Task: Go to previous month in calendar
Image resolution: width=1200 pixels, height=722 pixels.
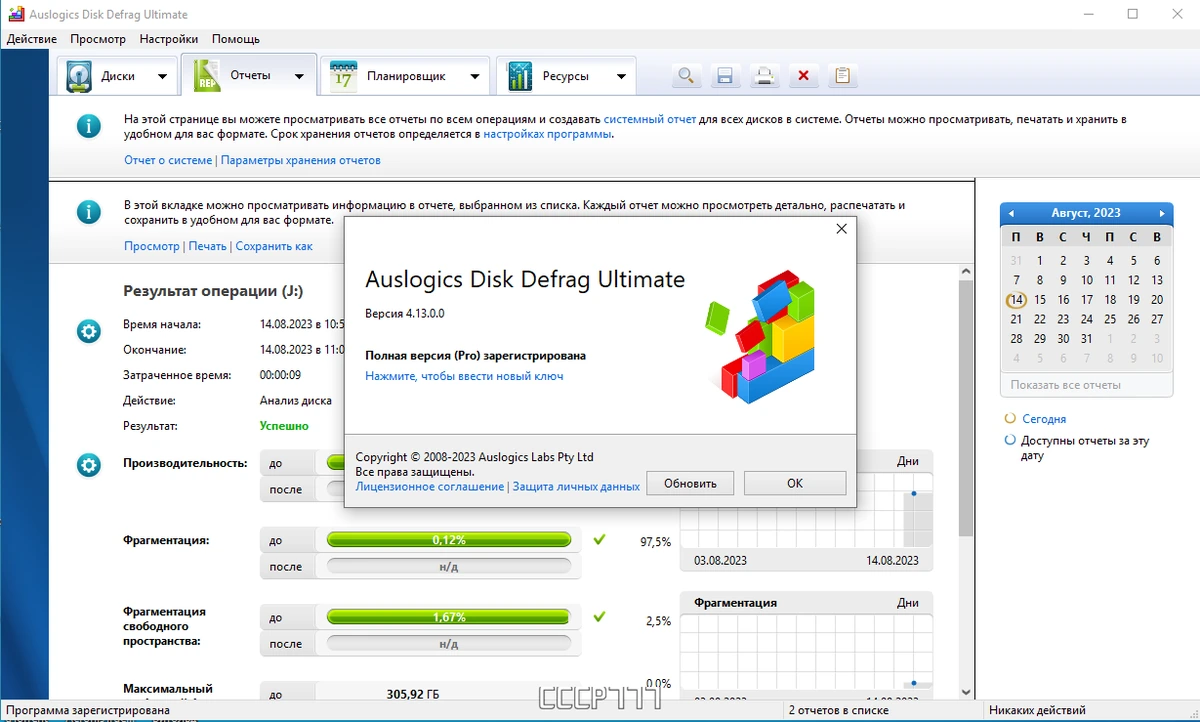Action: click(1011, 213)
